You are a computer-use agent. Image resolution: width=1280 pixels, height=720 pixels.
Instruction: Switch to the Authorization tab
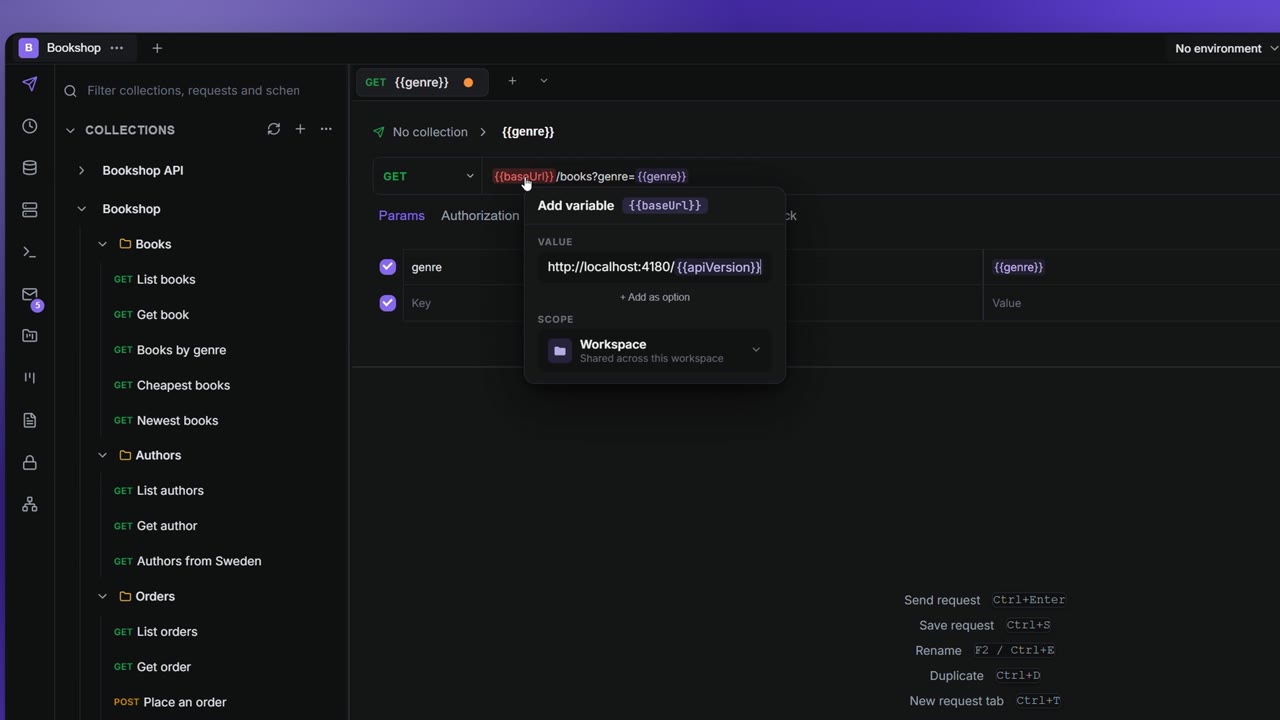(x=480, y=215)
